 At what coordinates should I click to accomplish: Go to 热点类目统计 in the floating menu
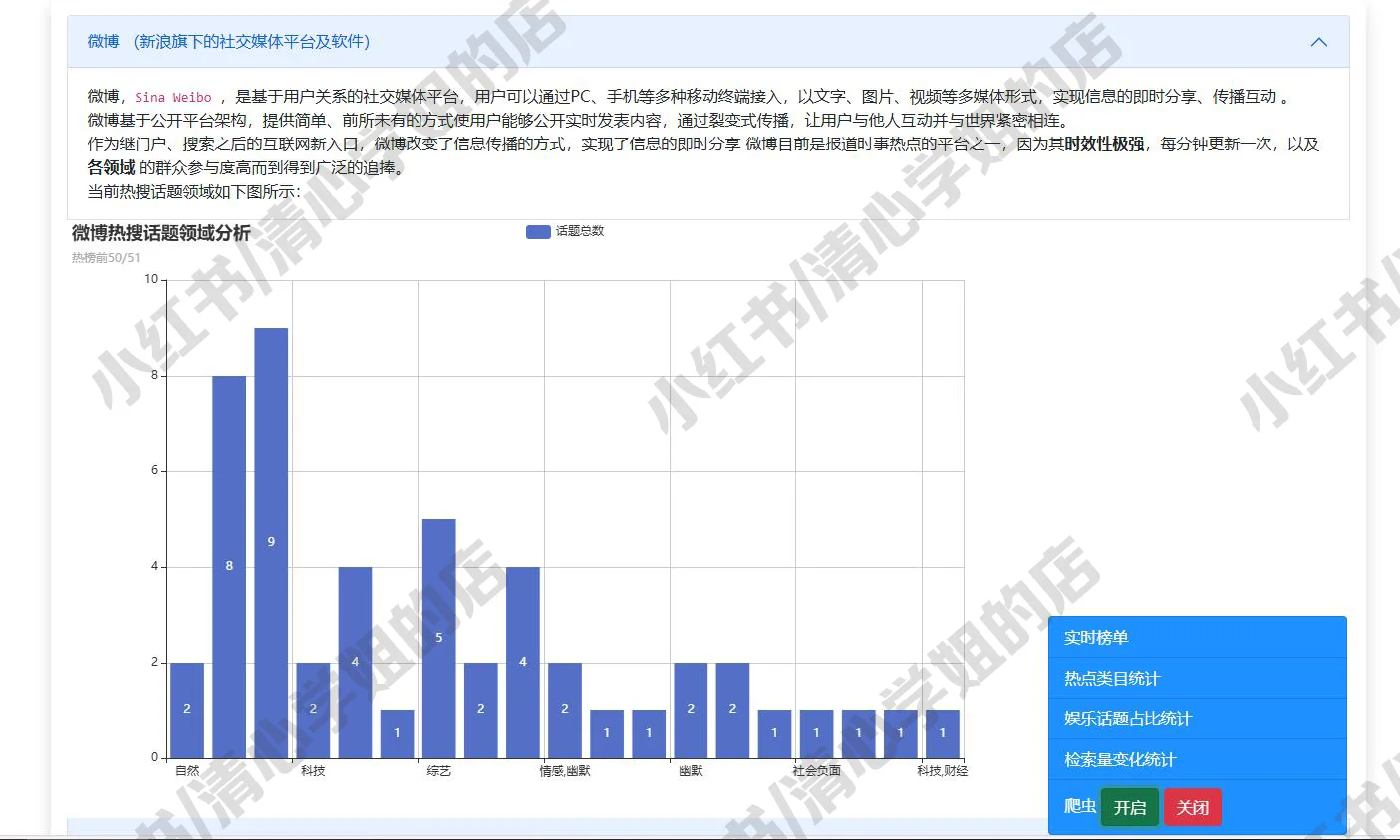tap(1197, 678)
